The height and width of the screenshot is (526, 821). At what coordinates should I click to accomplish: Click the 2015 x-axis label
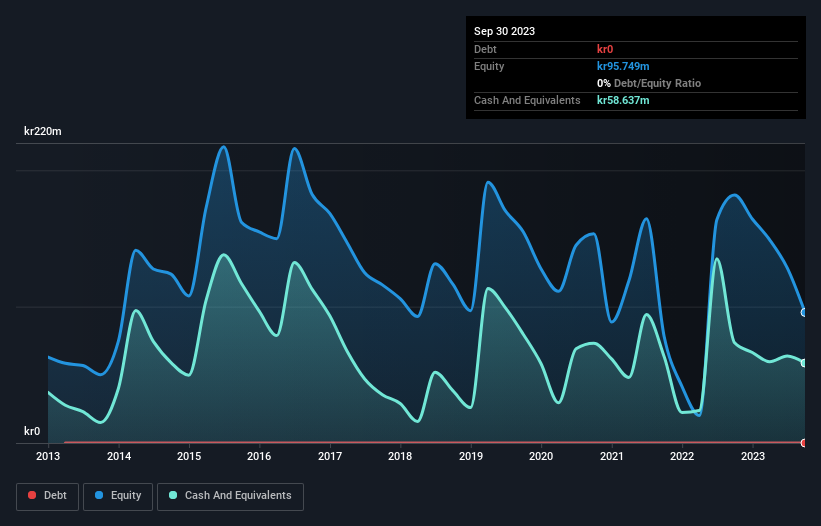[189, 456]
